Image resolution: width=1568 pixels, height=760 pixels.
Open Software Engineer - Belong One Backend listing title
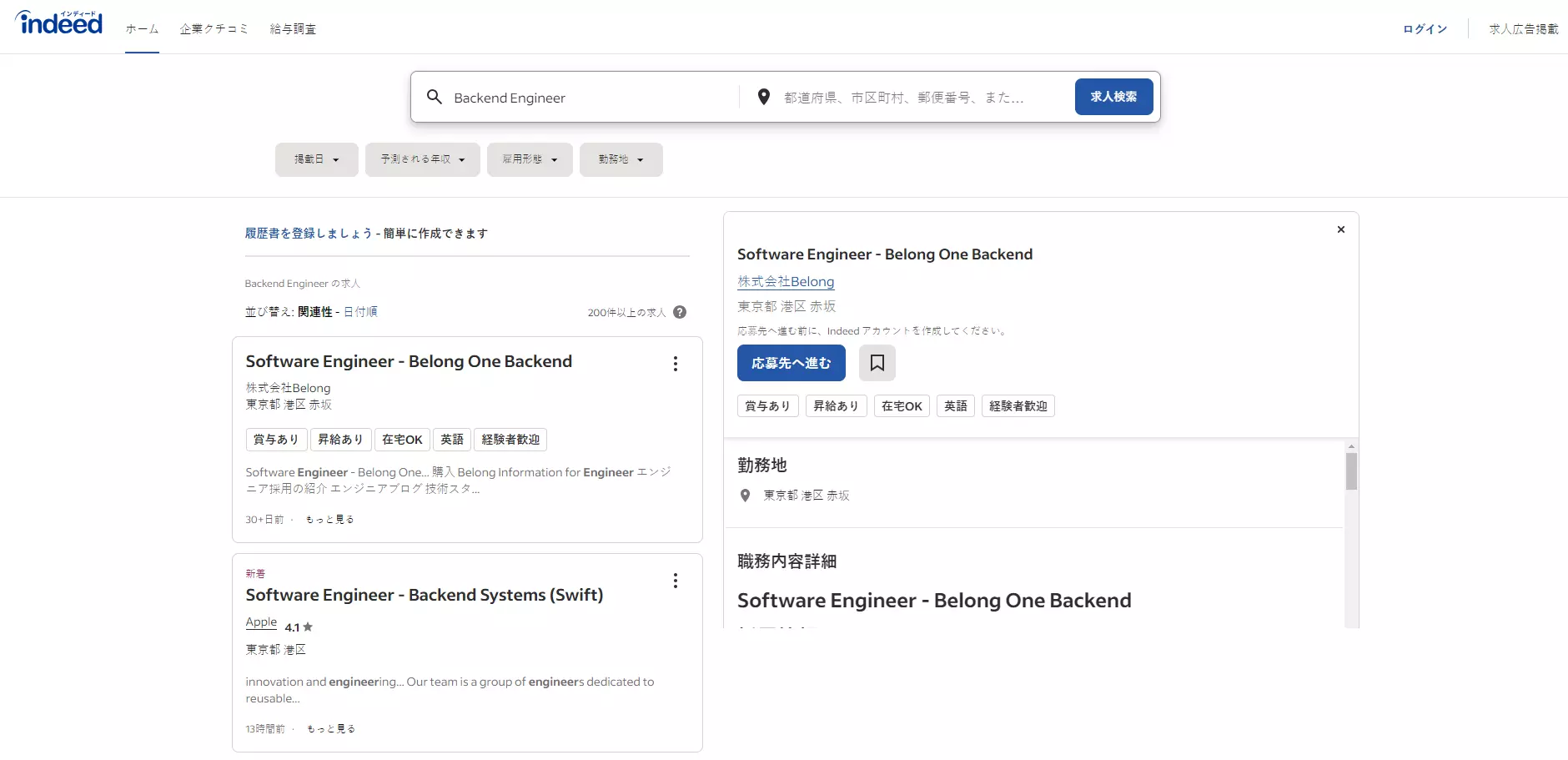tap(409, 361)
